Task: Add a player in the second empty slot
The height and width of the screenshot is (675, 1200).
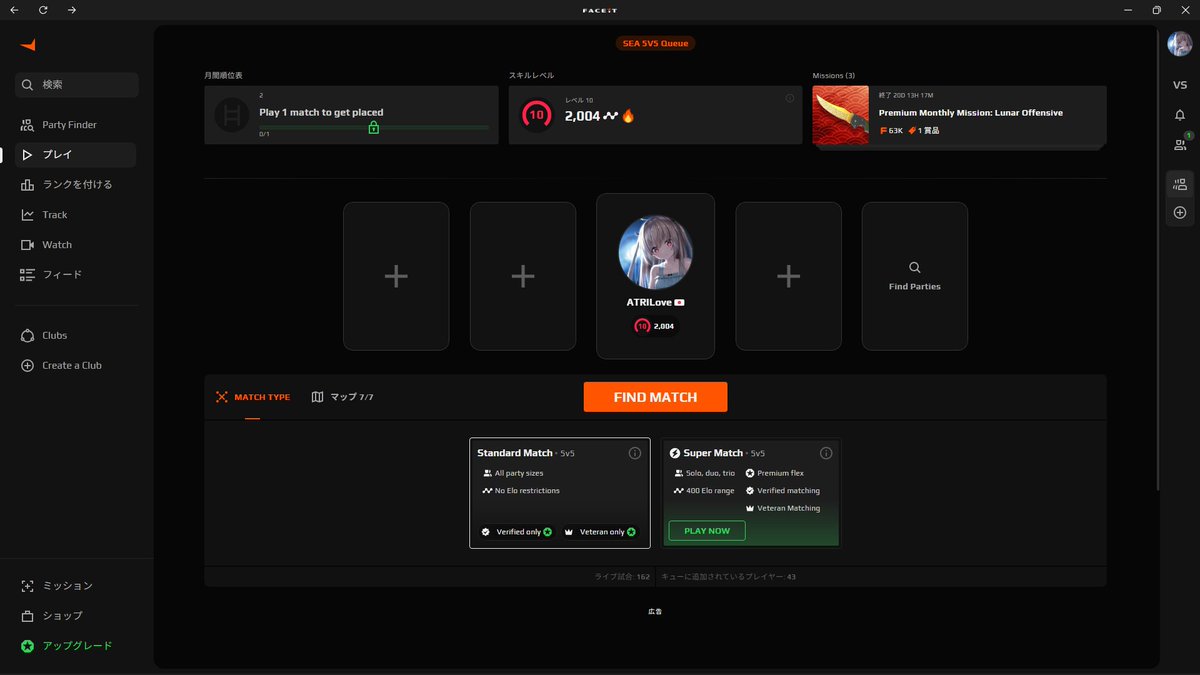Action: [x=523, y=277]
